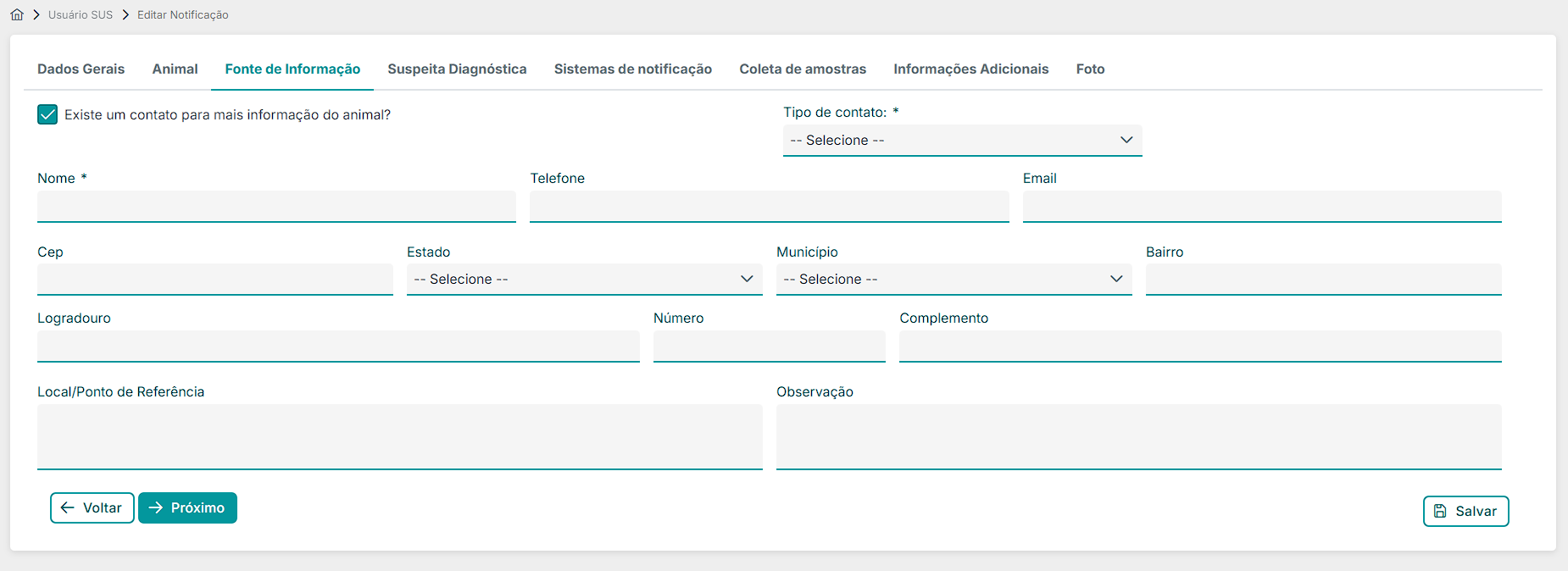This screenshot has height=571, width=1568.
Task: Focus the Observação text area
Action: (1138, 436)
